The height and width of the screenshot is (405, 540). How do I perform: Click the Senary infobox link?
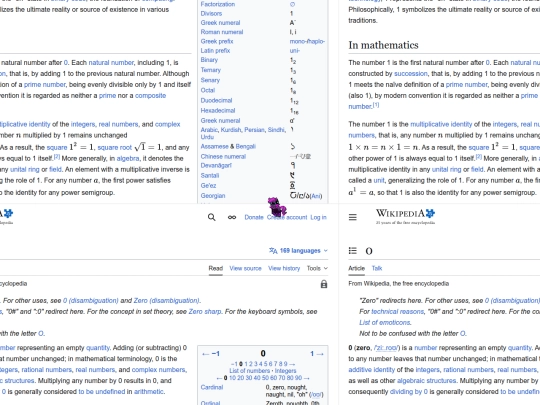click(x=210, y=80)
